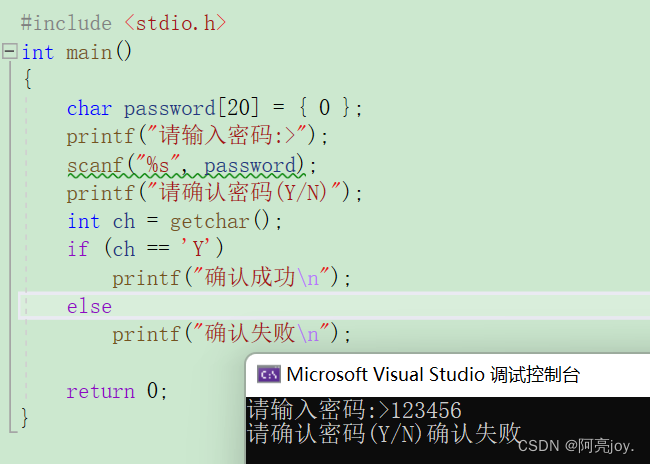Viewport: 650px width, 464px height.
Task: Click the printf 请输入密码 string literal
Action: point(228,136)
